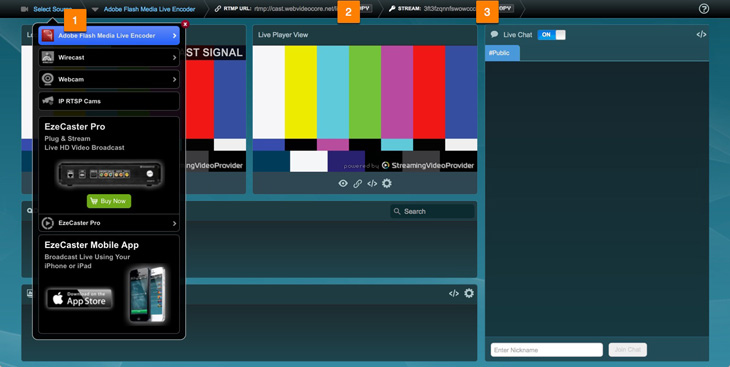
Task: Click the Join Chat button
Action: (x=628, y=350)
